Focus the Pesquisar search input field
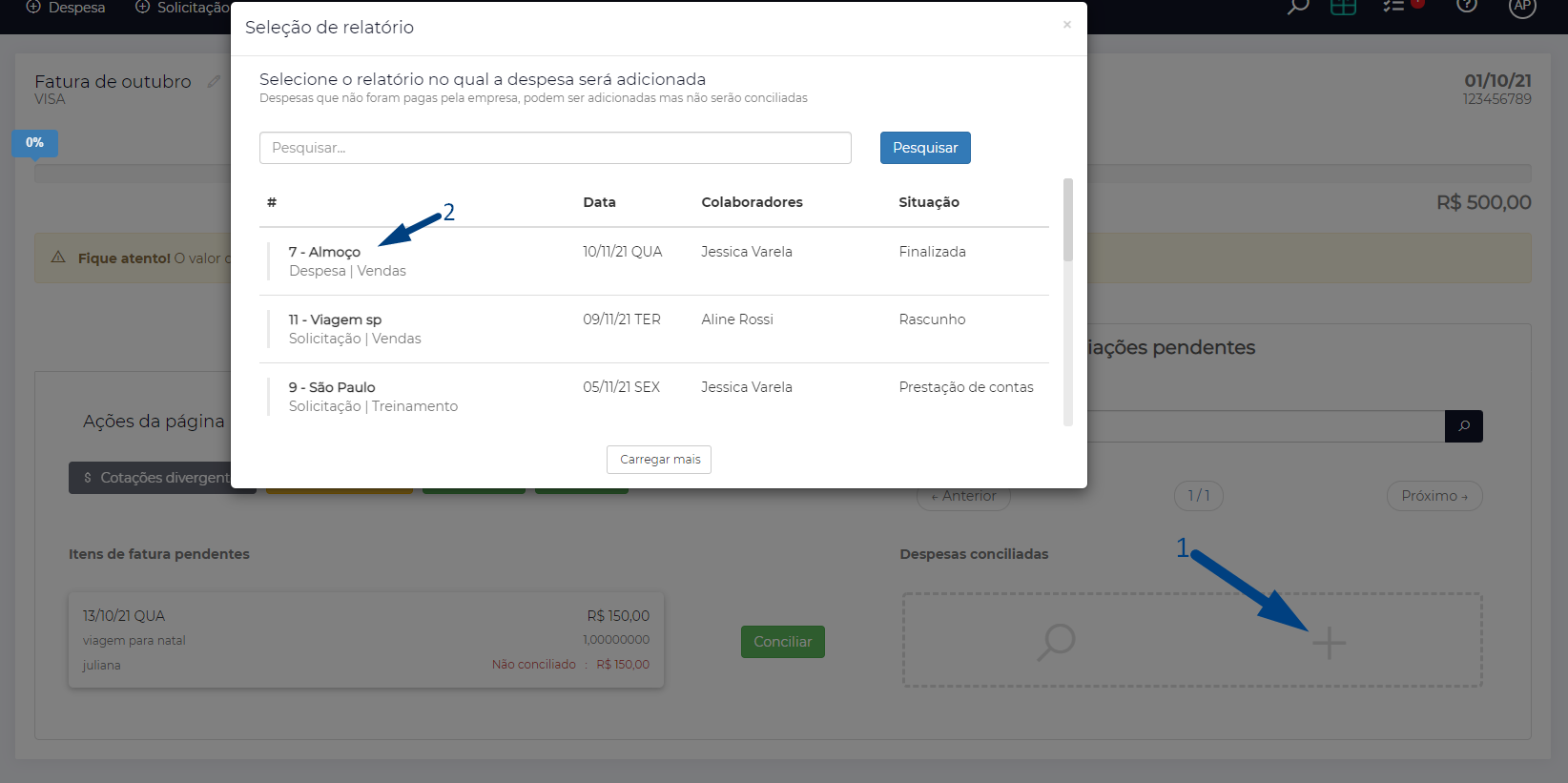 click(x=555, y=148)
